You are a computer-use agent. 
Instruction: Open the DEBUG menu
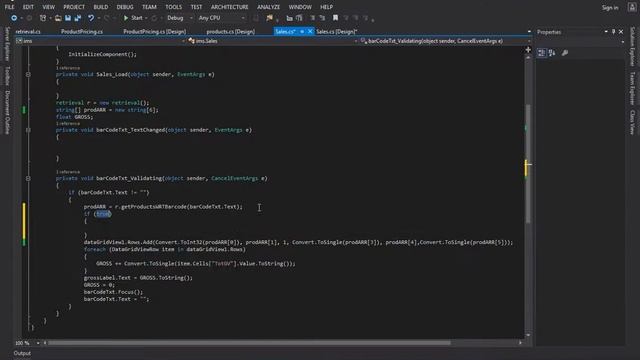click(125, 7)
